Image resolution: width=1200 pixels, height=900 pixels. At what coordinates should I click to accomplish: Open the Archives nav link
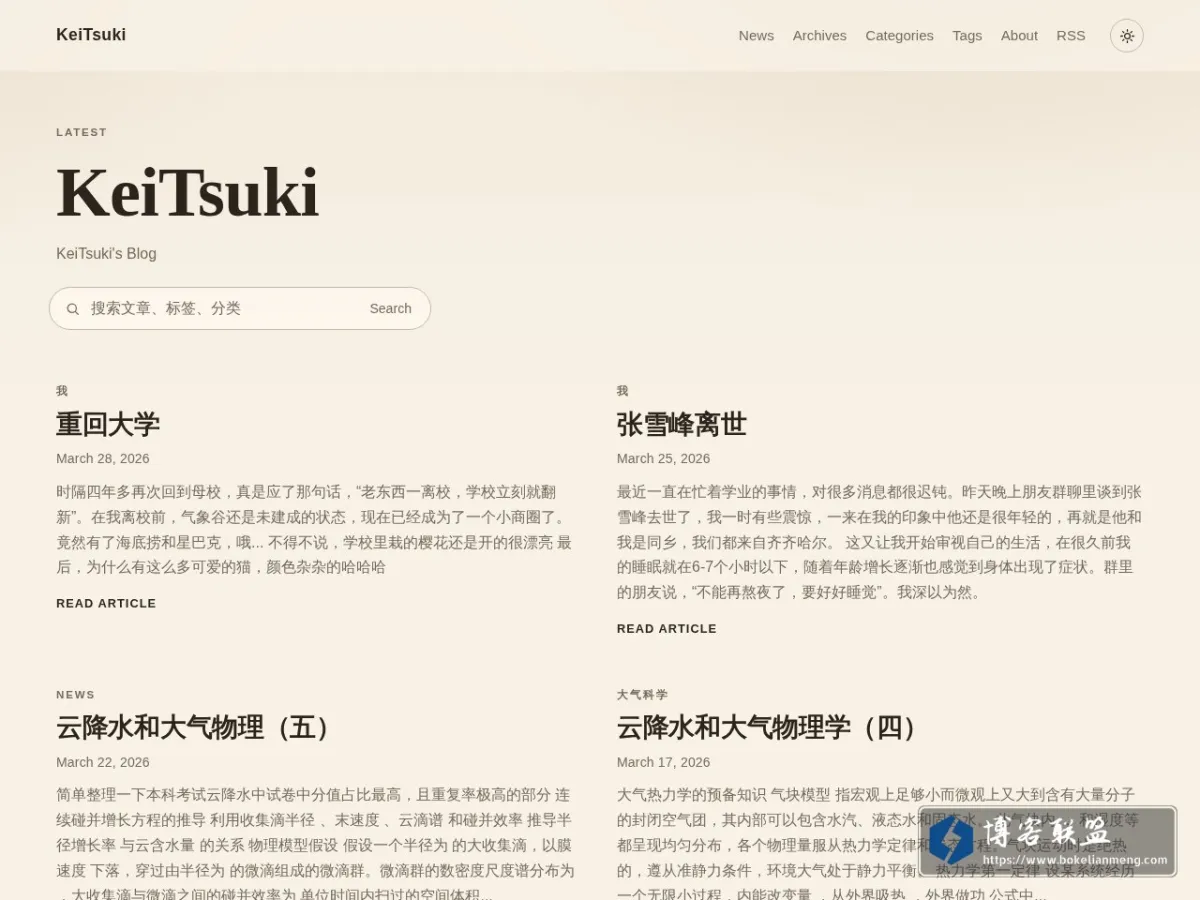point(820,36)
